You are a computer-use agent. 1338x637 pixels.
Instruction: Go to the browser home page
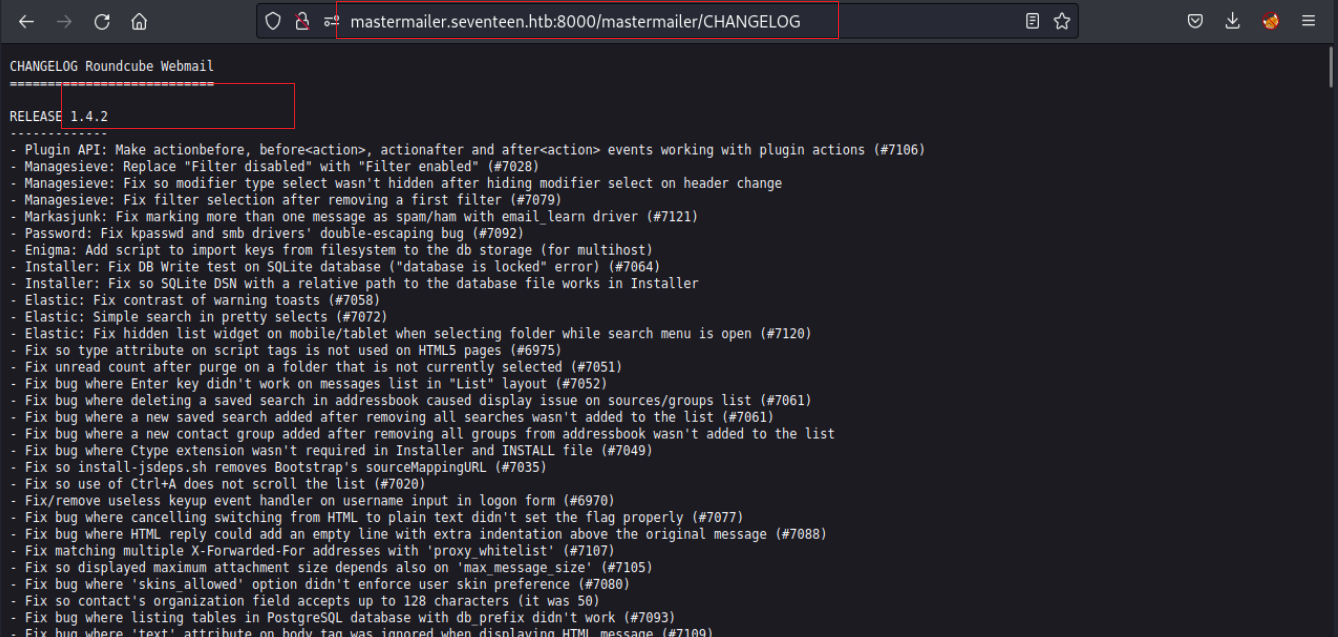tap(139, 21)
